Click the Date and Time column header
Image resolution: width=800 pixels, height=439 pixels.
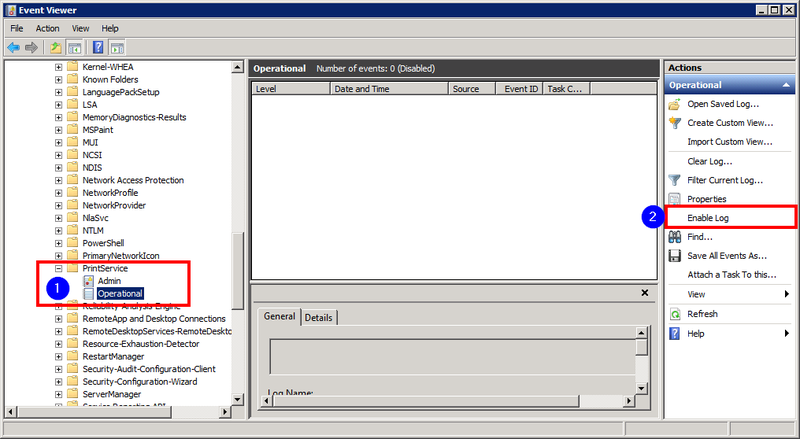(361, 89)
